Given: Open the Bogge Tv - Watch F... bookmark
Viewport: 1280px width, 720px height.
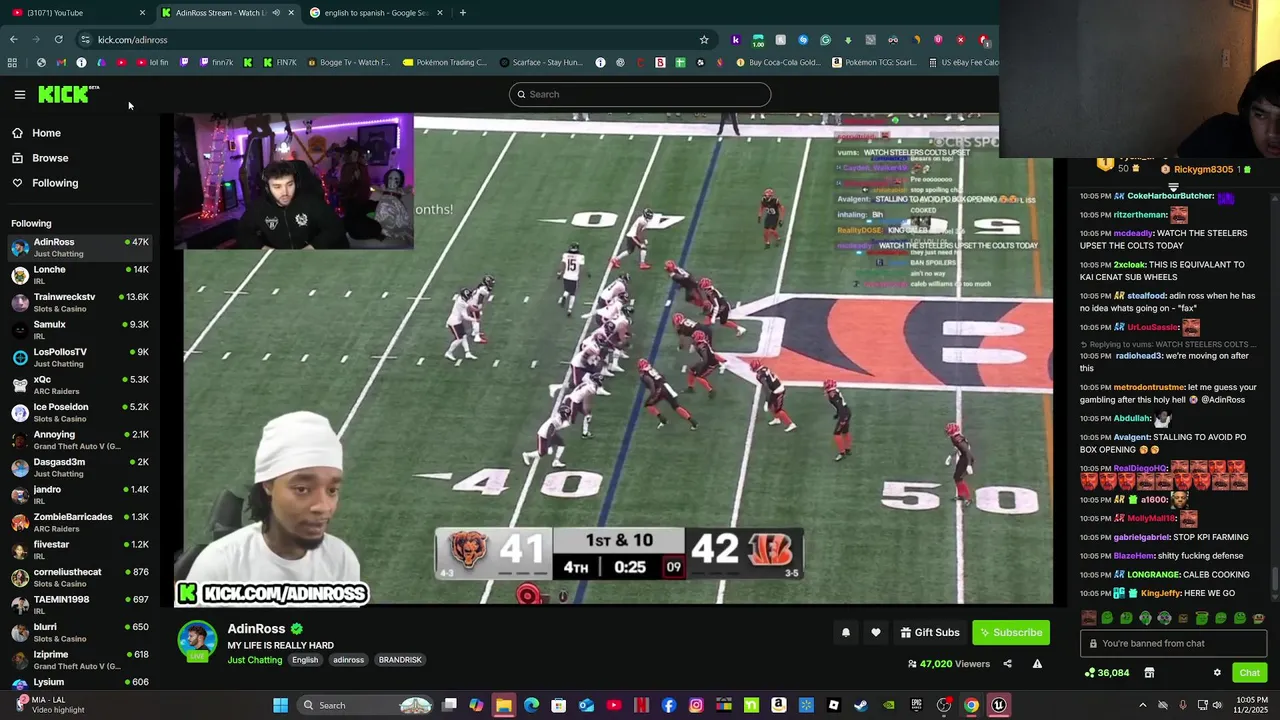Looking at the screenshot, I should [349, 62].
